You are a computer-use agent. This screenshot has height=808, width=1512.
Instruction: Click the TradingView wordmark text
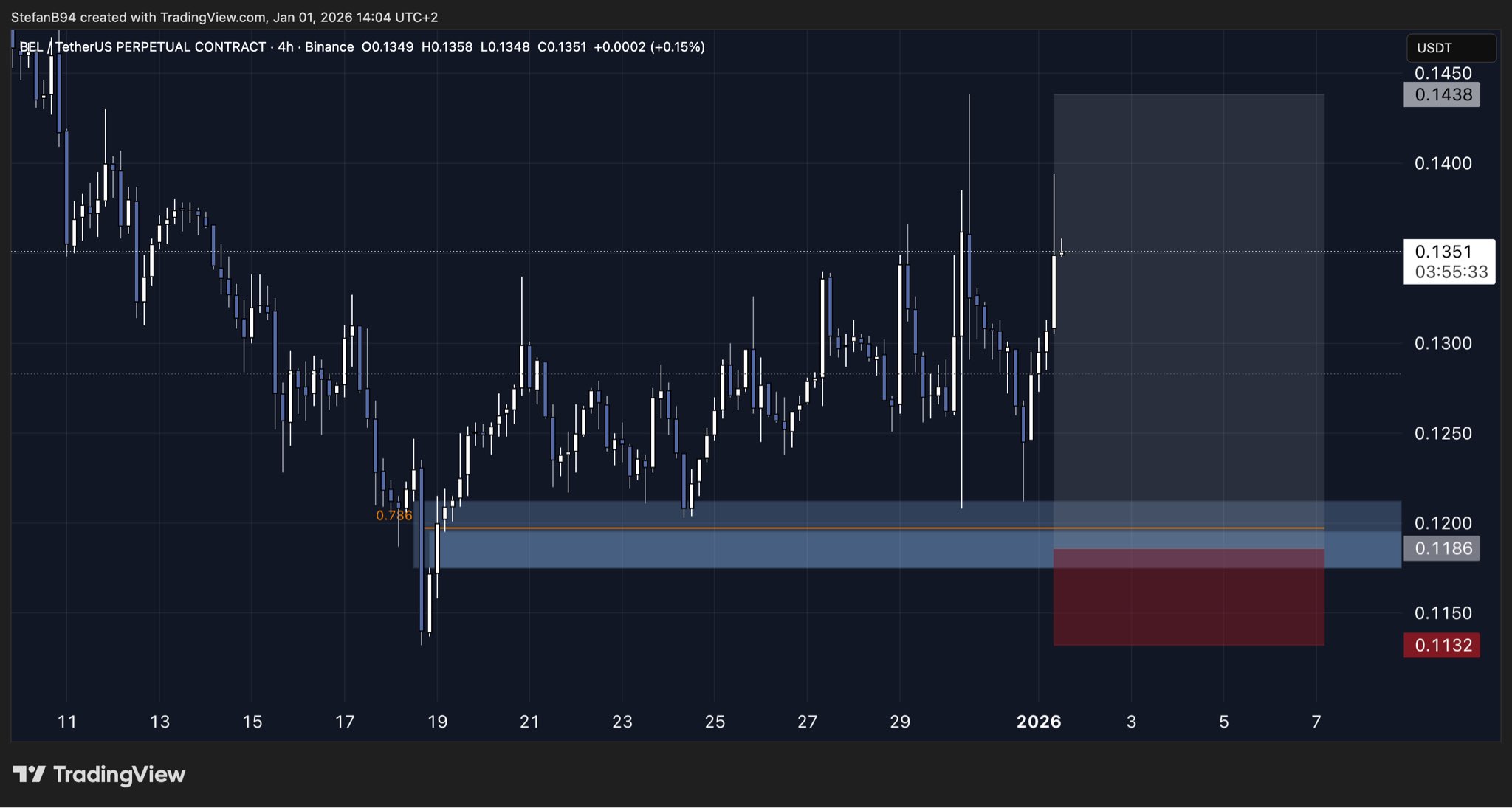coord(119,774)
